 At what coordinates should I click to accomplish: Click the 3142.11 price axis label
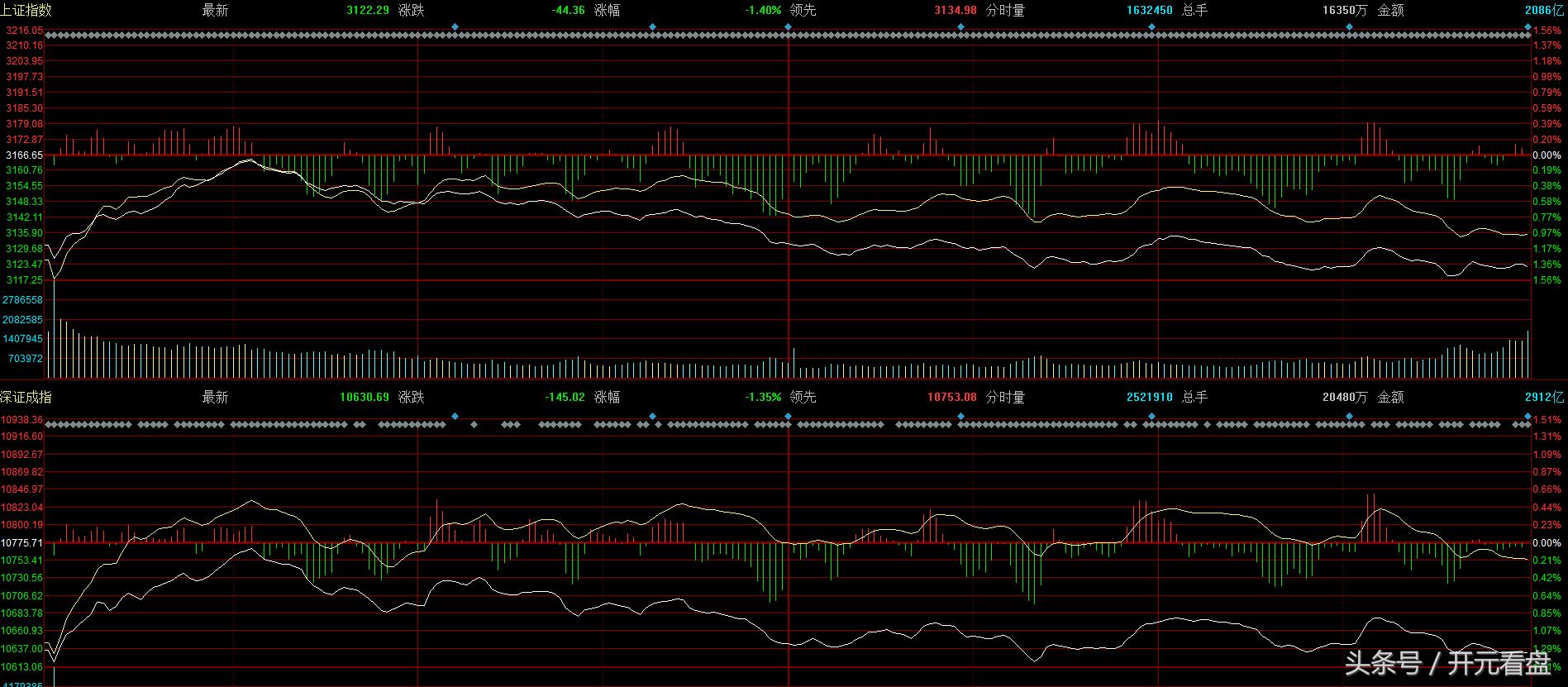24,217
